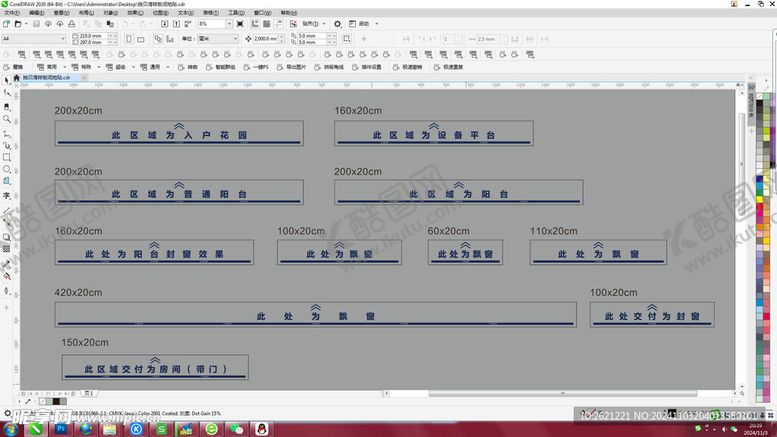
Task: Click the New document icon
Action: 6,24
